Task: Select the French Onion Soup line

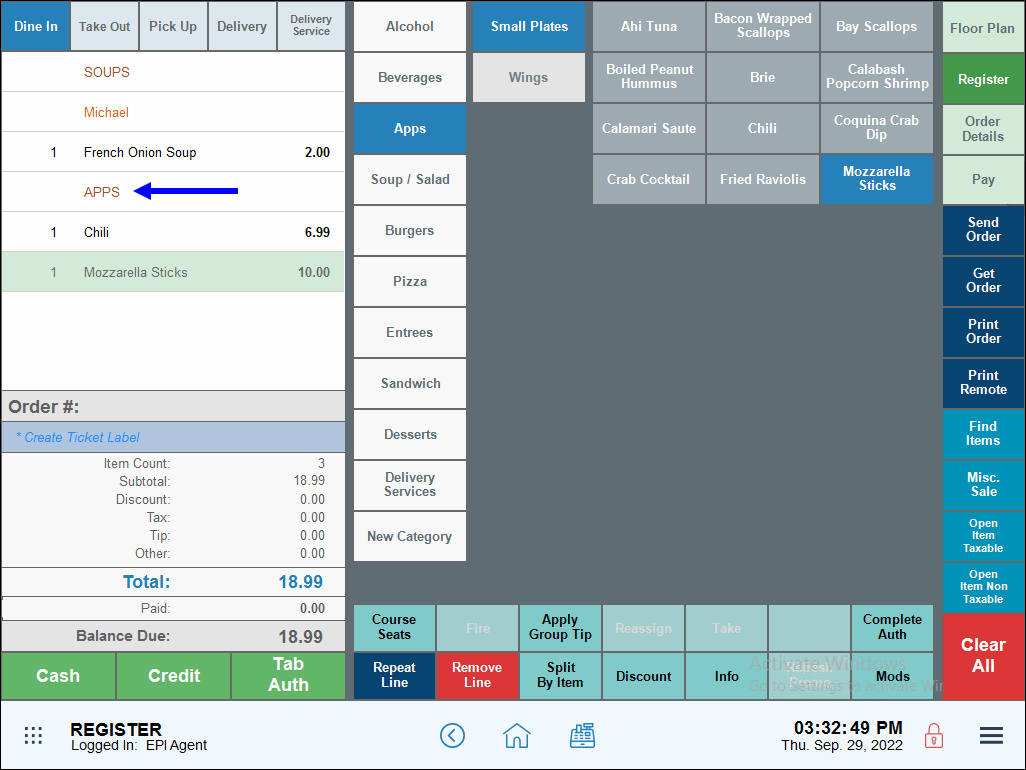Action: [173, 152]
